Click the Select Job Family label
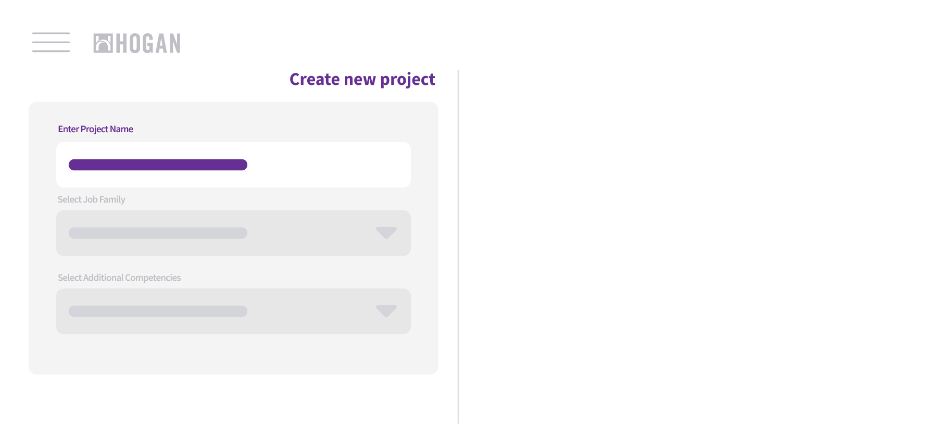The width and height of the screenshot is (928, 439). [91, 199]
